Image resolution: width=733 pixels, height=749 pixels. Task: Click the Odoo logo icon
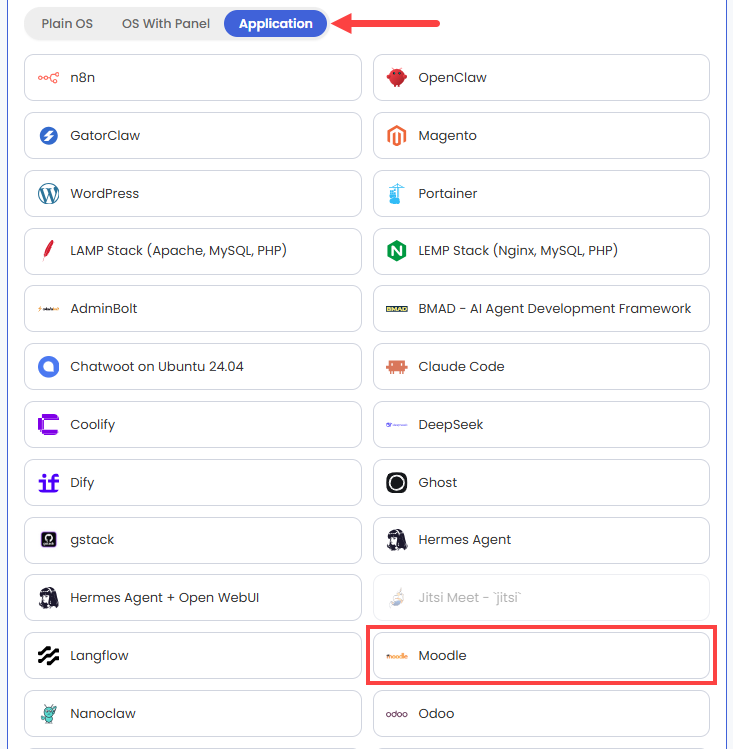[396, 714]
